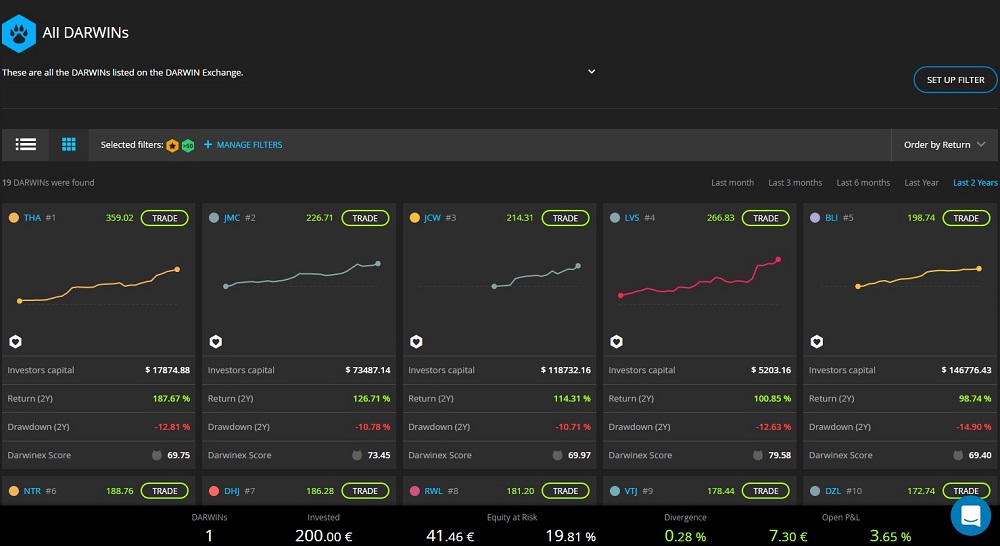The width and height of the screenshot is (1000, 546).
Task: Open the THA DARWIN link
Action: pyautogui.click(x=32, y=218)
